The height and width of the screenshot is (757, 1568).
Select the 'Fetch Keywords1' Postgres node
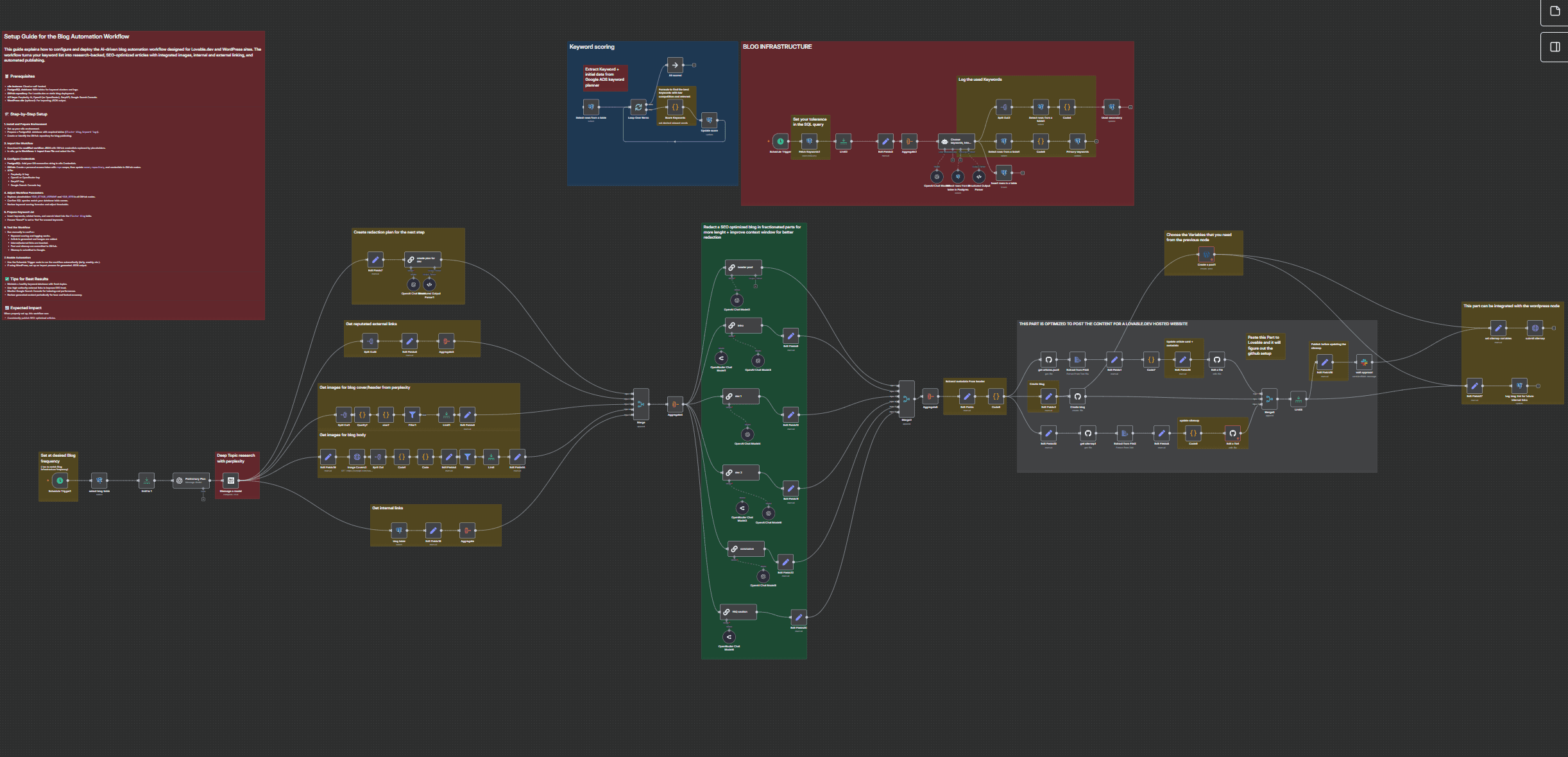coord(809,141)
